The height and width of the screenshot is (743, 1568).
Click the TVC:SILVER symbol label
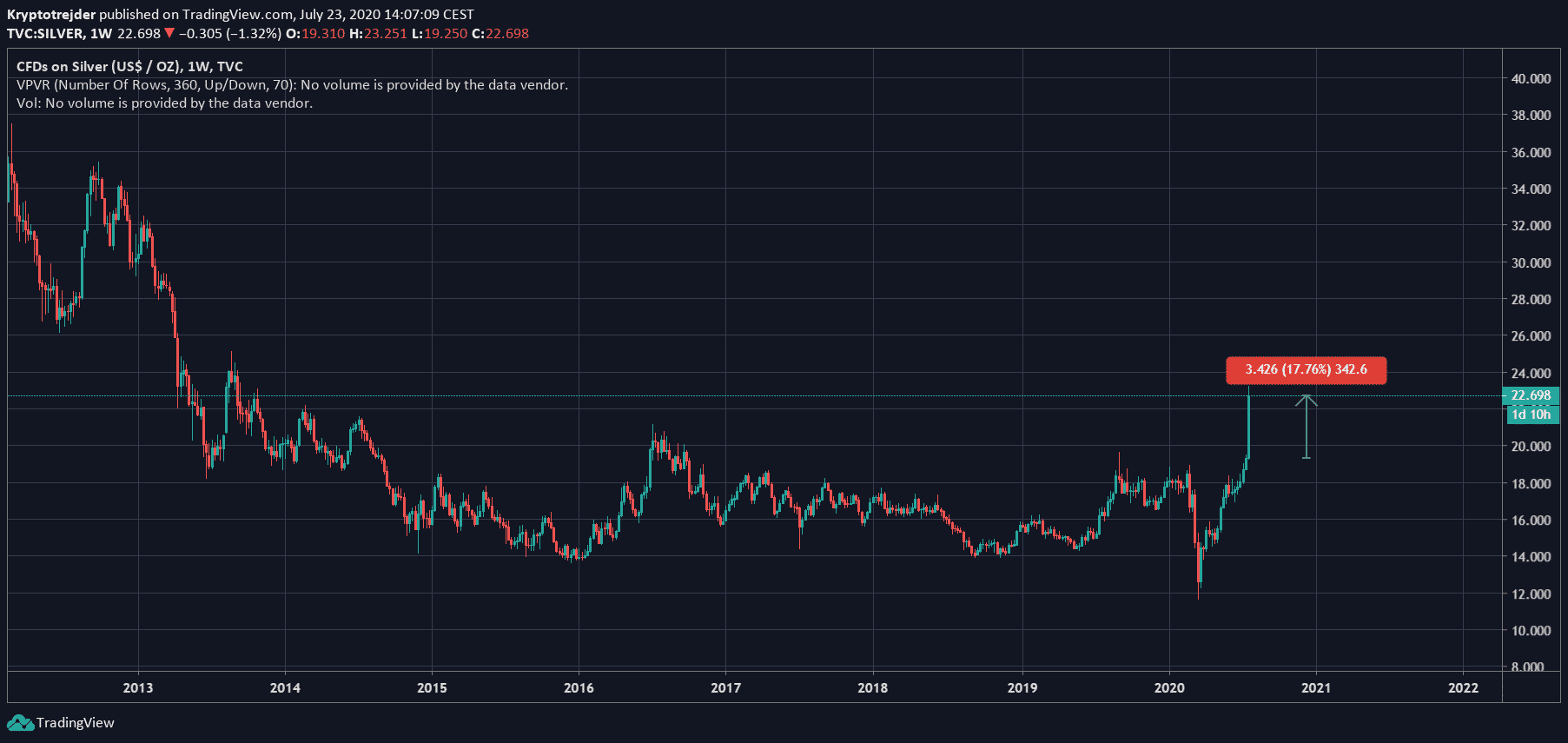45,34
